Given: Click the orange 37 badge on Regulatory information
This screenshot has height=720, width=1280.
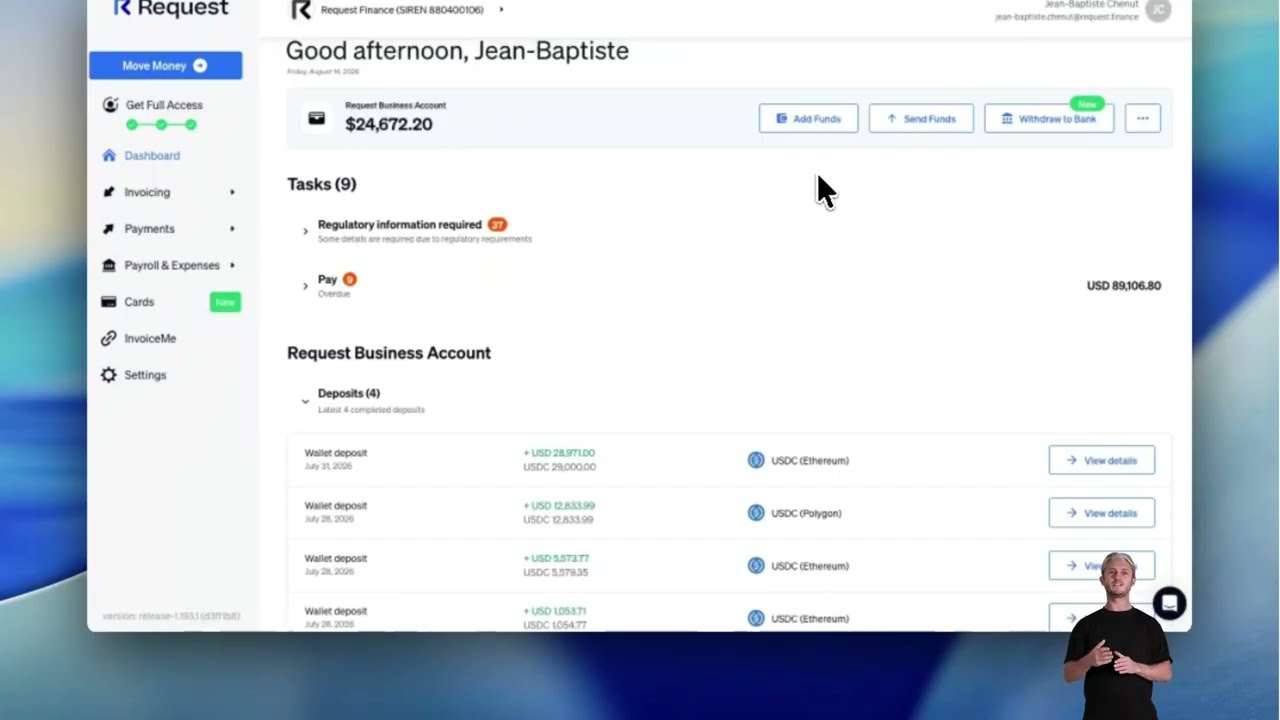Looking at the screenshot, I should coord(497,225).
